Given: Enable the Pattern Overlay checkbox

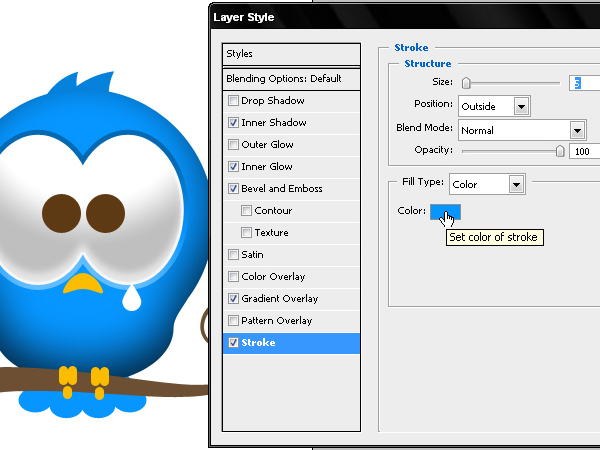Looking at the screenshot, I should coord(233,321).
